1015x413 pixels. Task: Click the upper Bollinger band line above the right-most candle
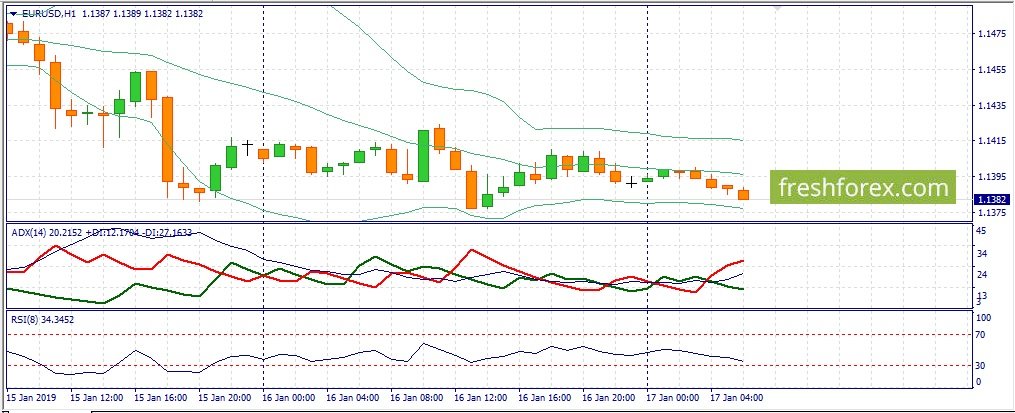[742, 140]
